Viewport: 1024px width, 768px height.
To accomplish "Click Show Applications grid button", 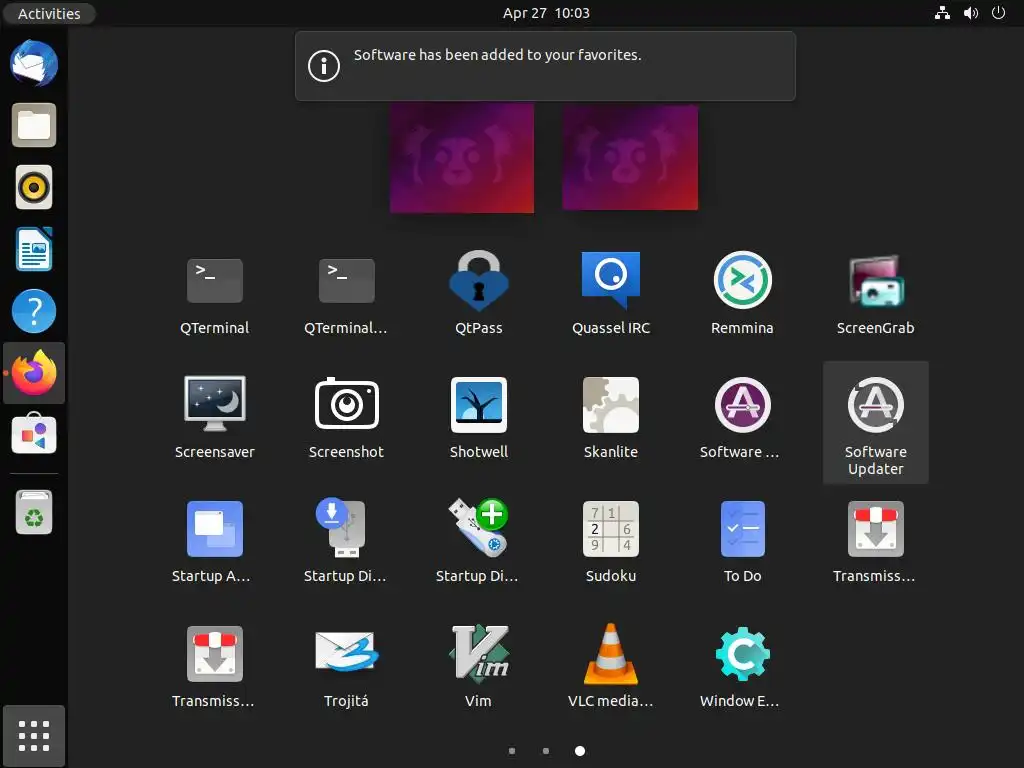I will [34, 736].
